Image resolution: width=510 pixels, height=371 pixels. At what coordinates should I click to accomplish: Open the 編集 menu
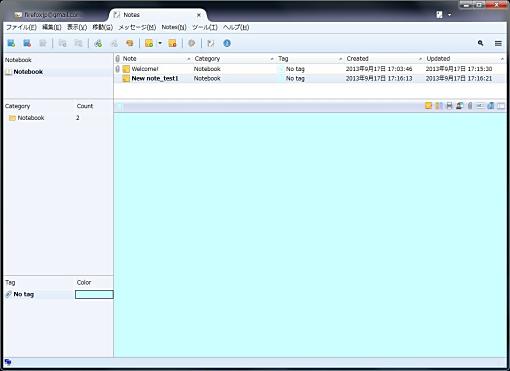coord(52,27)
